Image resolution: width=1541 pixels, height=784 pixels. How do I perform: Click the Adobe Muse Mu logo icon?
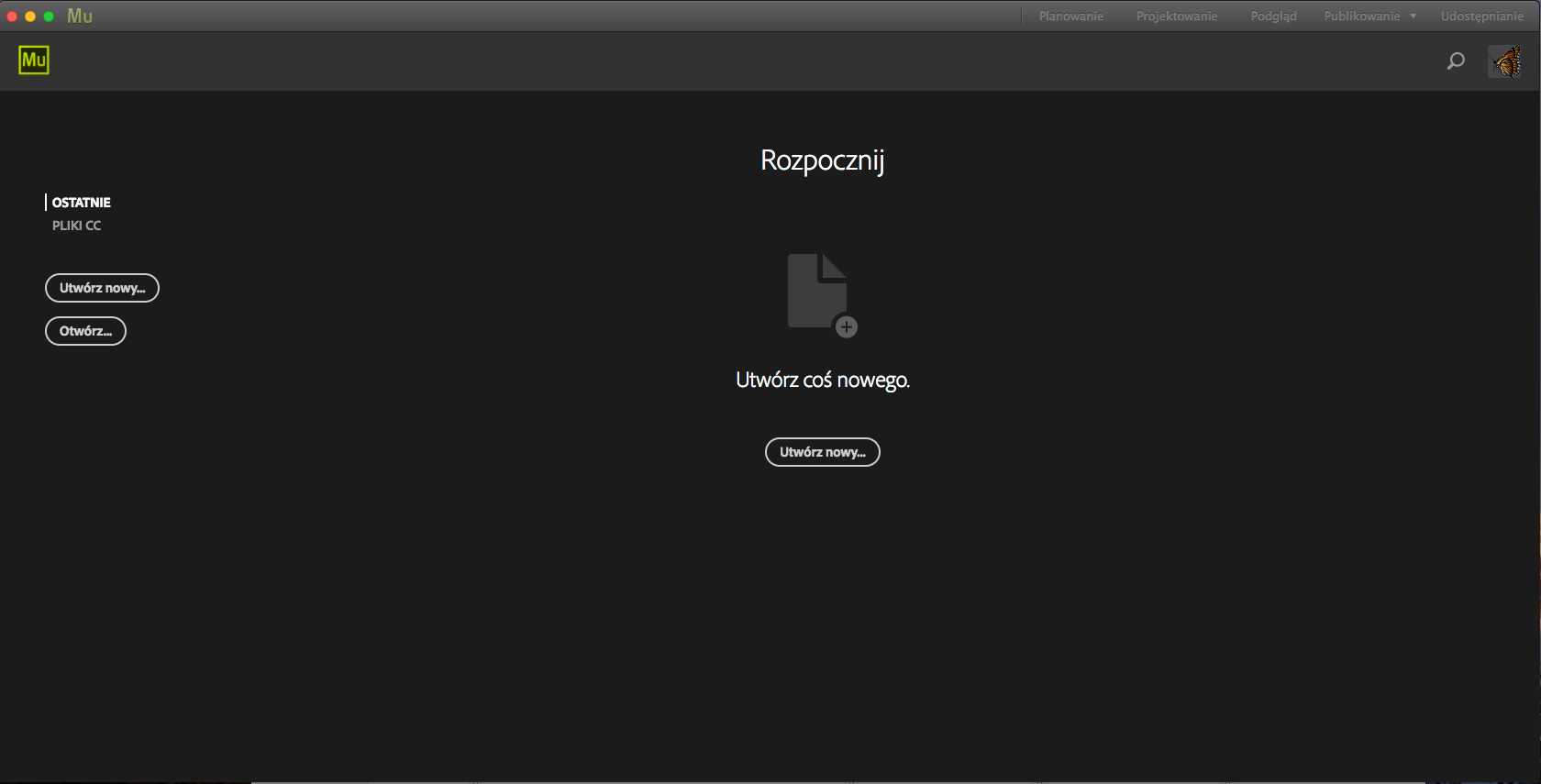(x=34, y=61)
